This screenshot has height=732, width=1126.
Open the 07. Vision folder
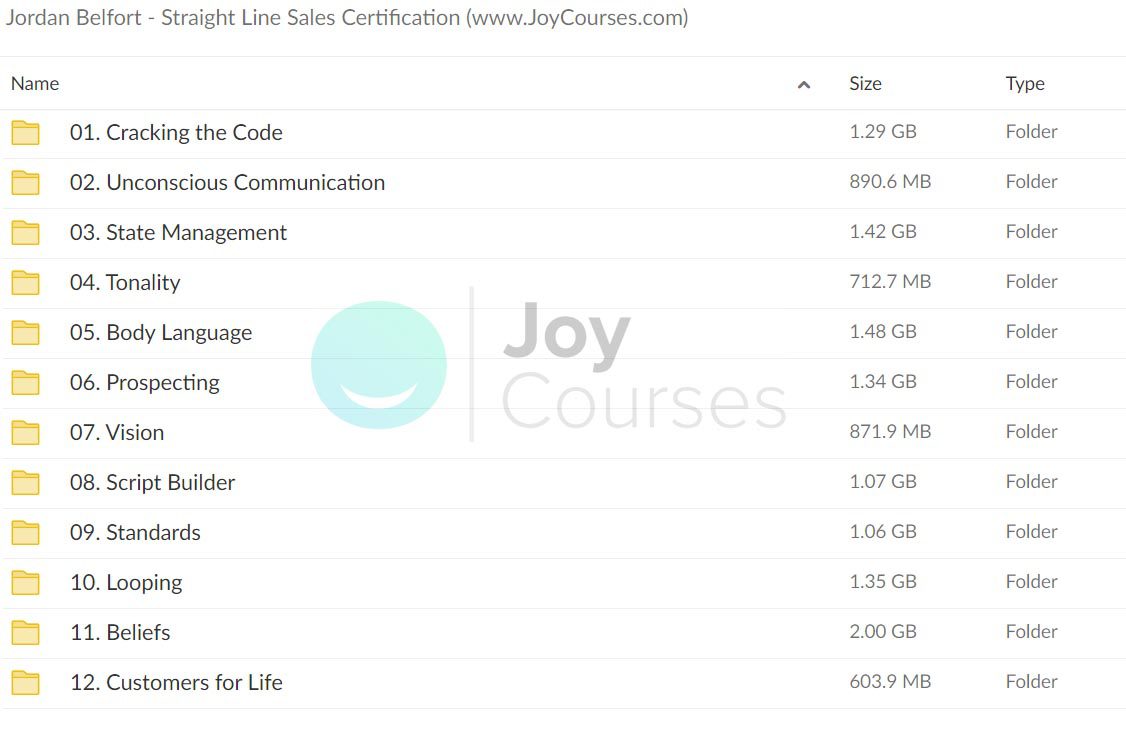click(117, 432)
